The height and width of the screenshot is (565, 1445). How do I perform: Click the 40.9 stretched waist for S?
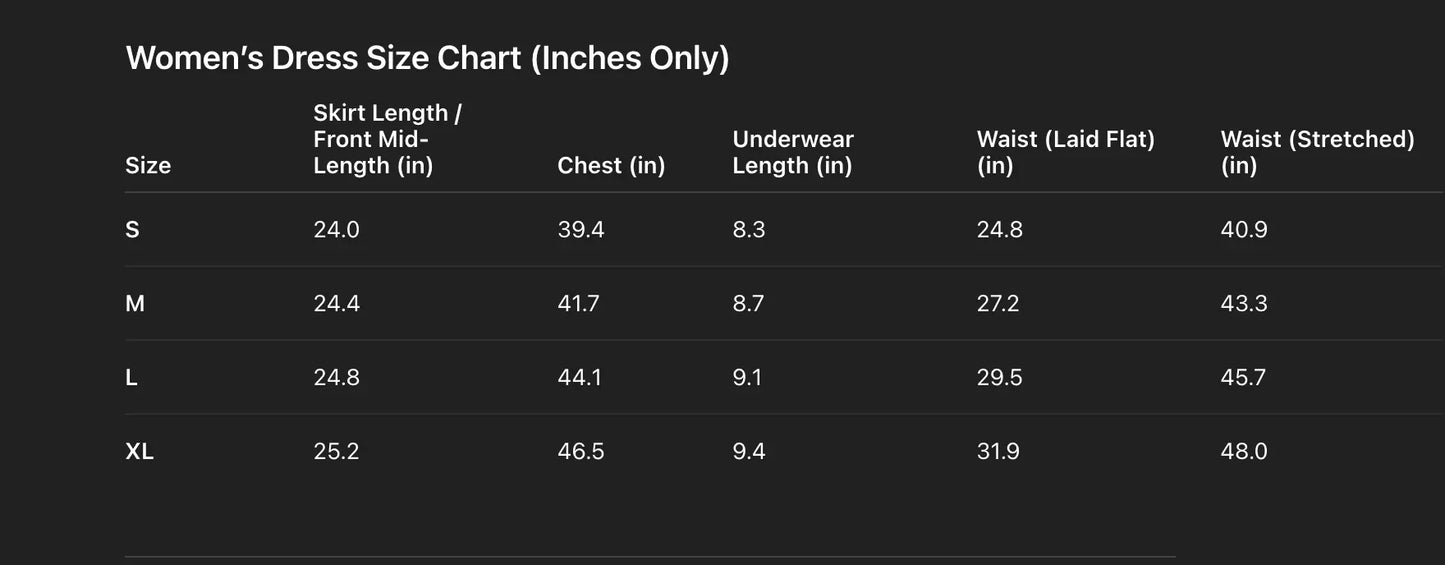(1244, 229)
